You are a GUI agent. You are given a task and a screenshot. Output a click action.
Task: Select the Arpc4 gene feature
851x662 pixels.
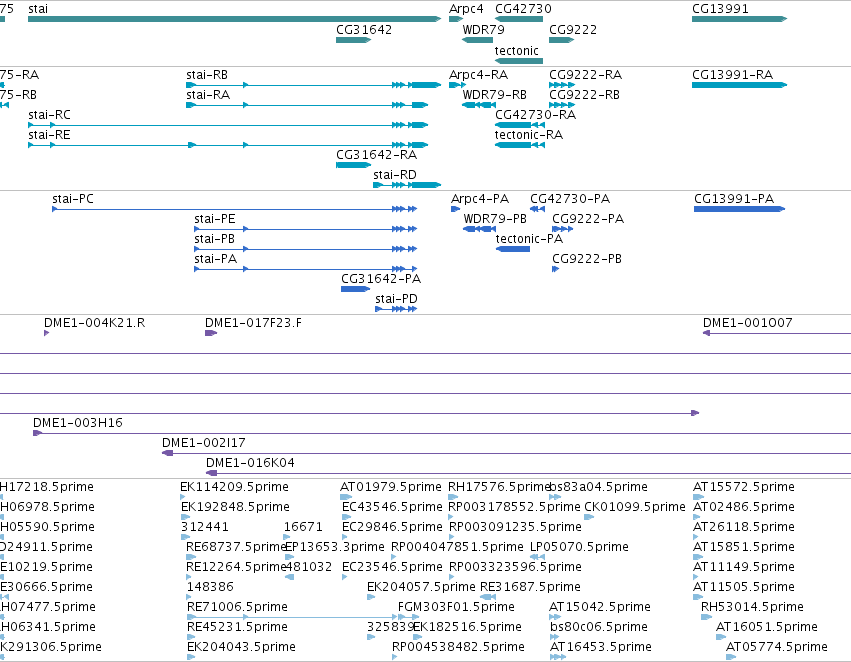456,19
